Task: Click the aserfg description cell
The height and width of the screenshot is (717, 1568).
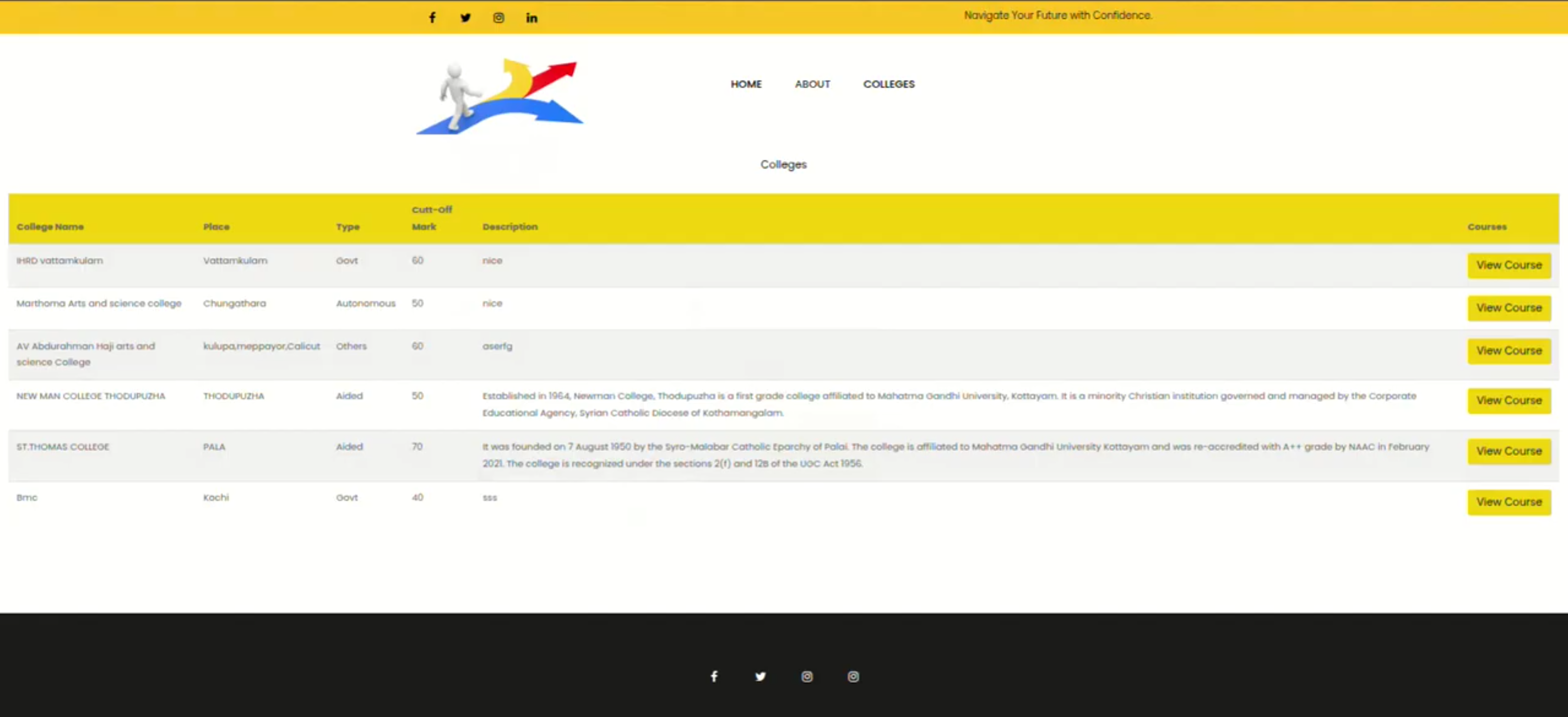Action: [x=497, y=346]
